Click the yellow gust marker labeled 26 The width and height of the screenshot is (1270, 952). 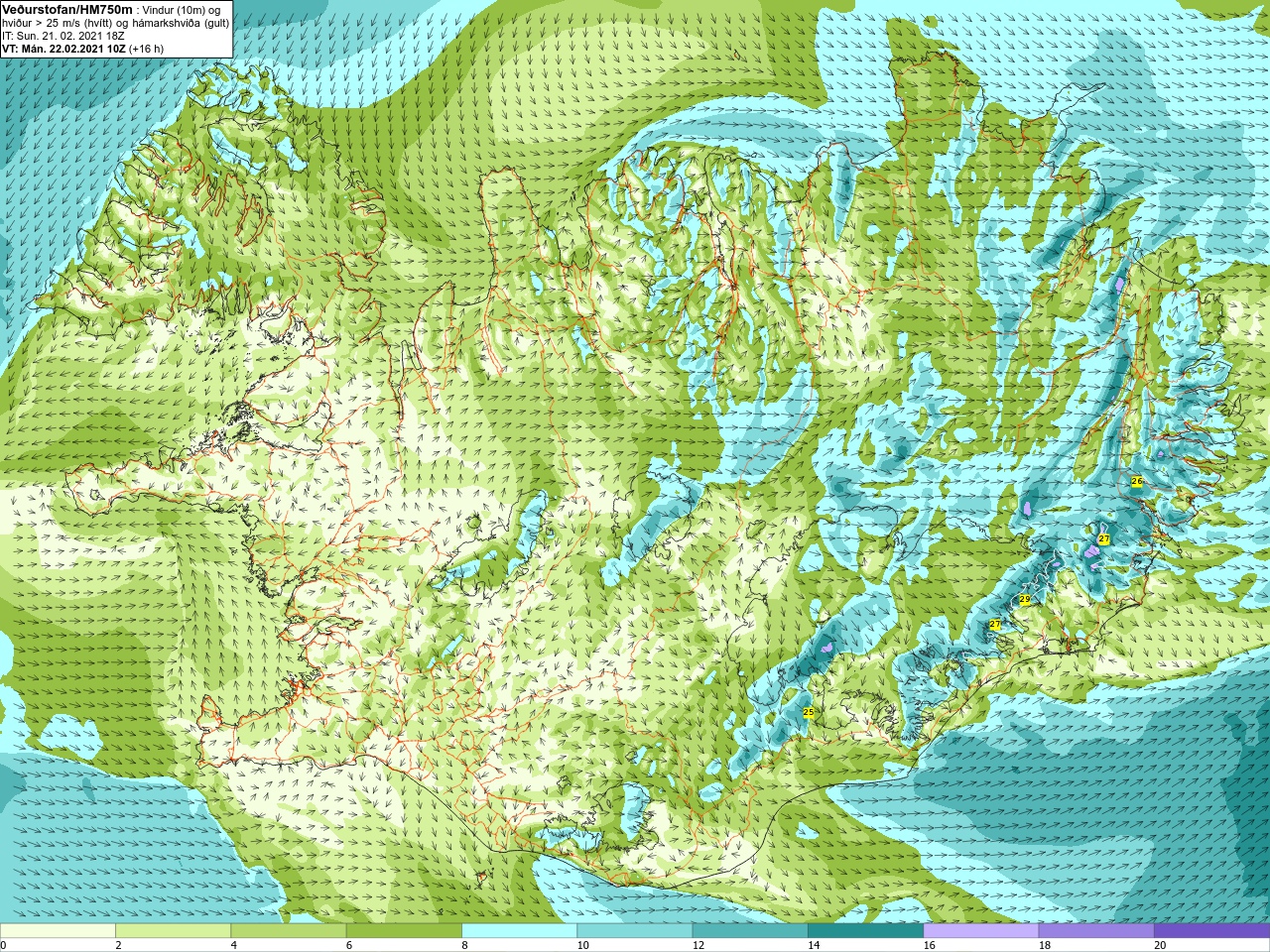[x=1137, y=481]
